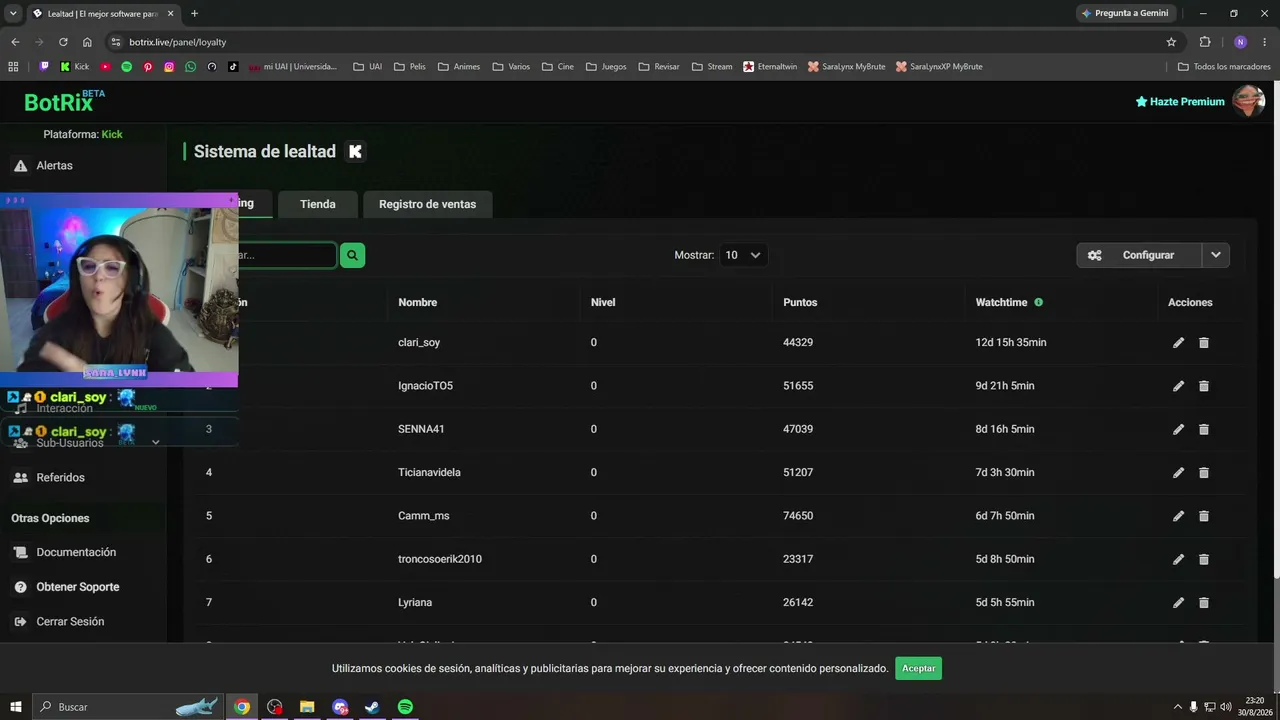This screenshot has width=1280, height=720.
Task: Edit the Lyriana row with pencil icon
Action: [1178, 603]
